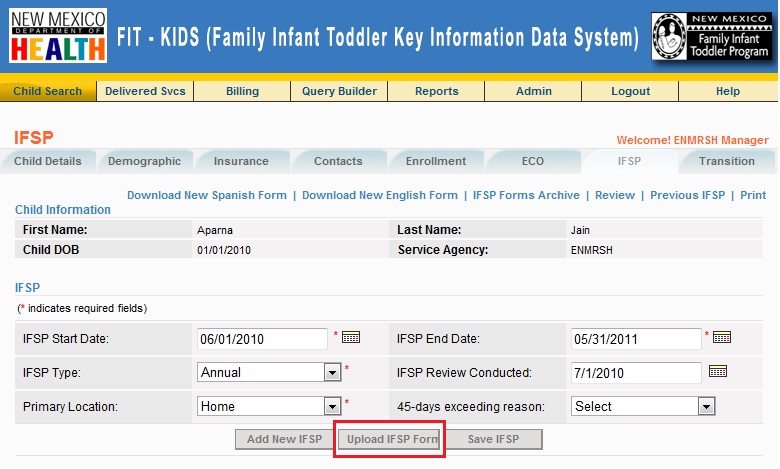Open the IFSP Forms Archive link
Screen dimensions: 780x469
(526, 195)
